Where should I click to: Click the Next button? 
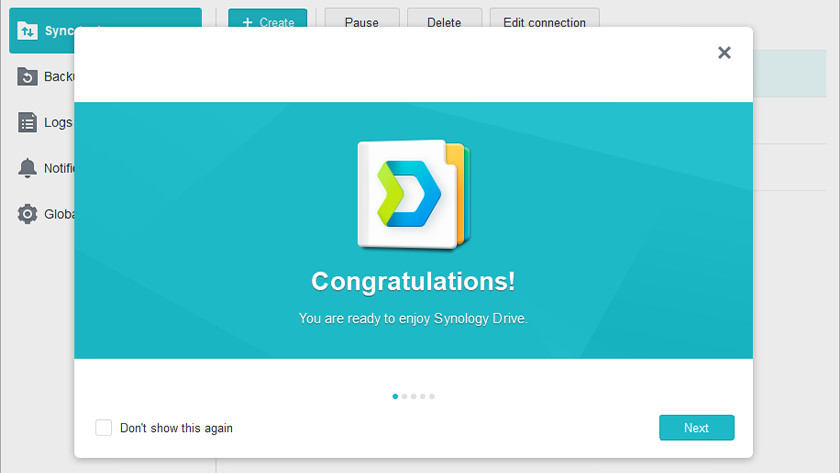pos(696,428)
